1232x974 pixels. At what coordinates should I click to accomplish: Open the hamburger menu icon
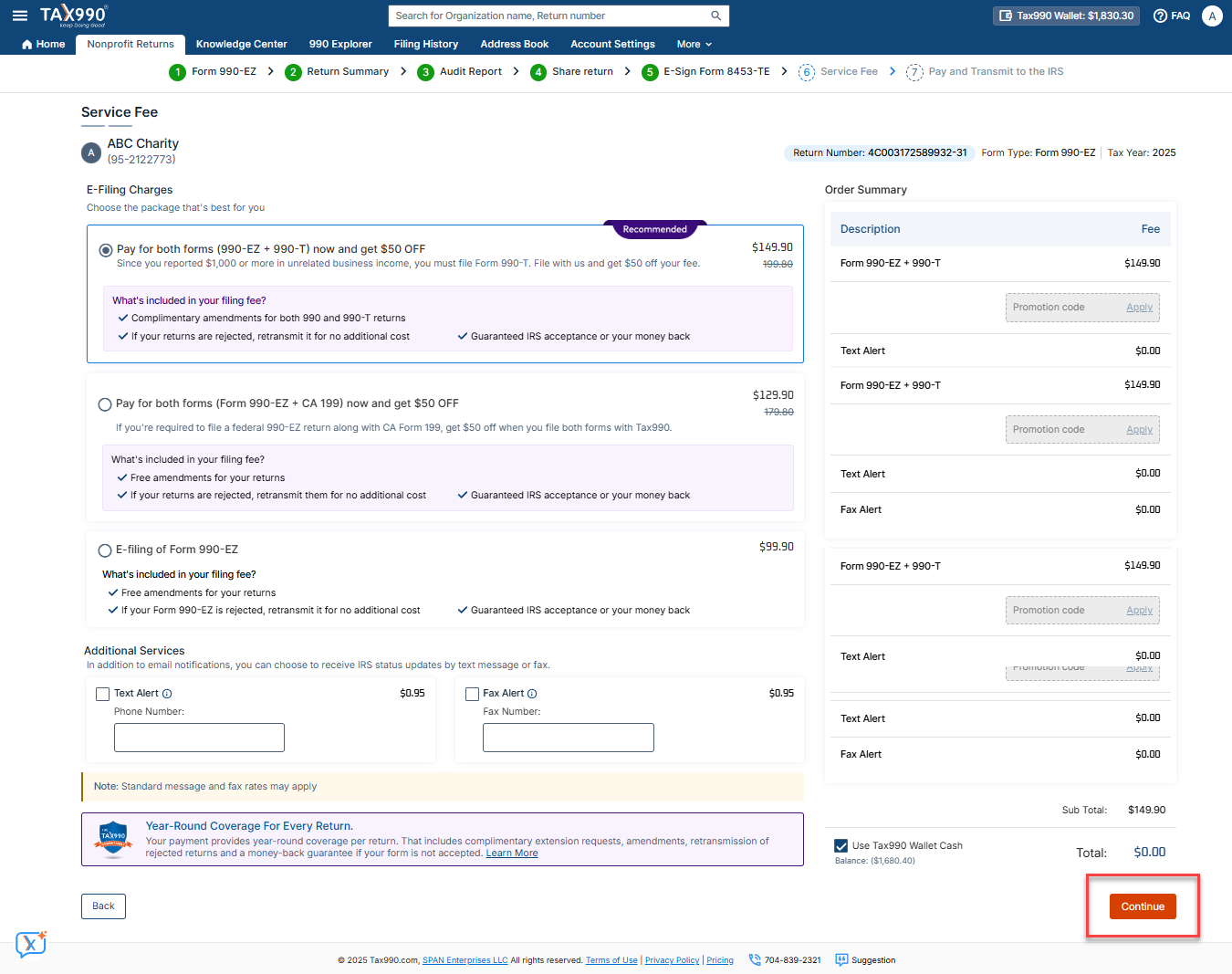[x=20, y=16]
